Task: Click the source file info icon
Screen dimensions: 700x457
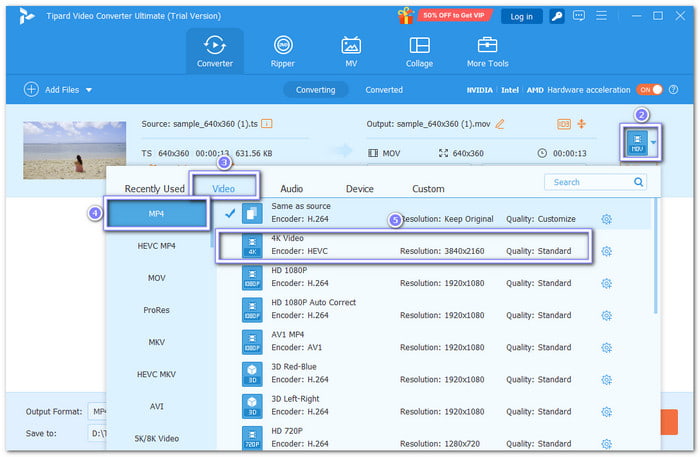Action: pos(267,123)
